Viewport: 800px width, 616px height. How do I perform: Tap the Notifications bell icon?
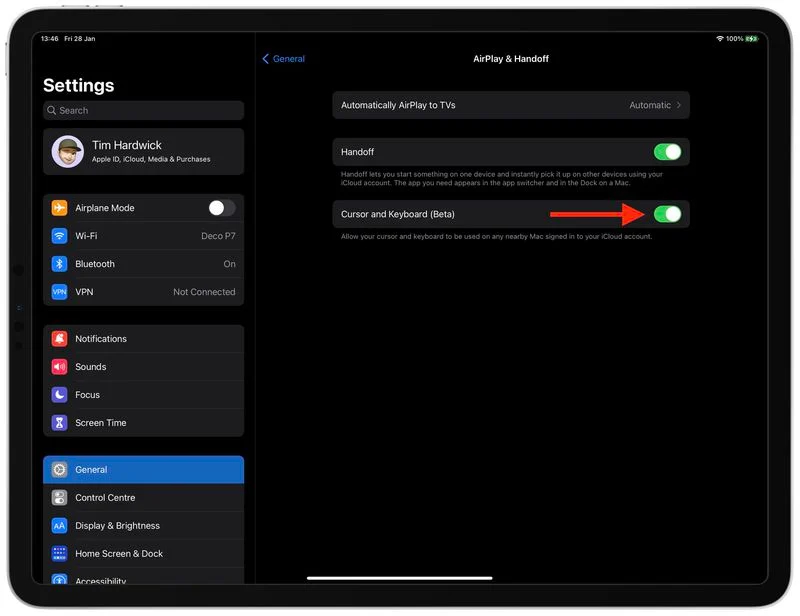(59, 338)
